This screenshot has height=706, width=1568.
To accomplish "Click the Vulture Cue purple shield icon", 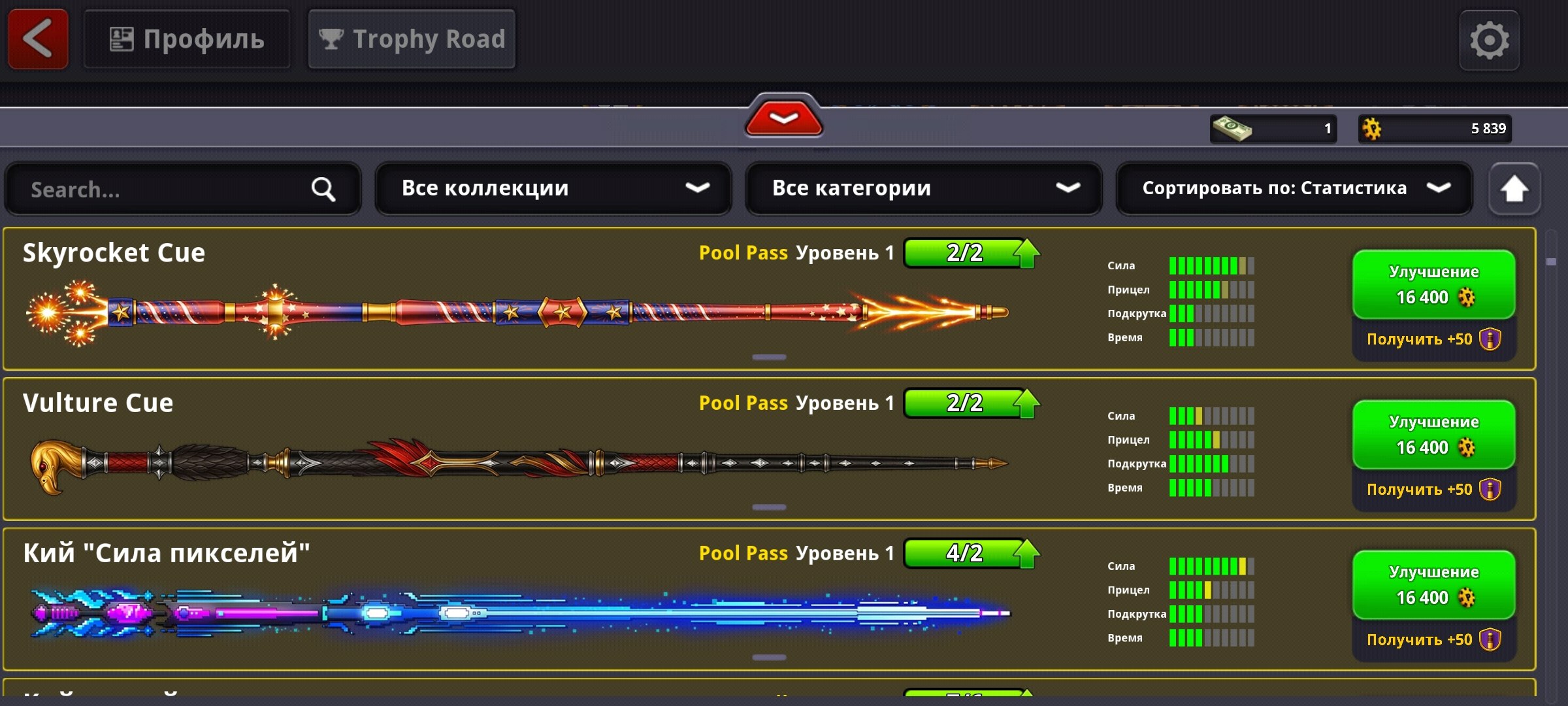I will tap(1490, 489).
